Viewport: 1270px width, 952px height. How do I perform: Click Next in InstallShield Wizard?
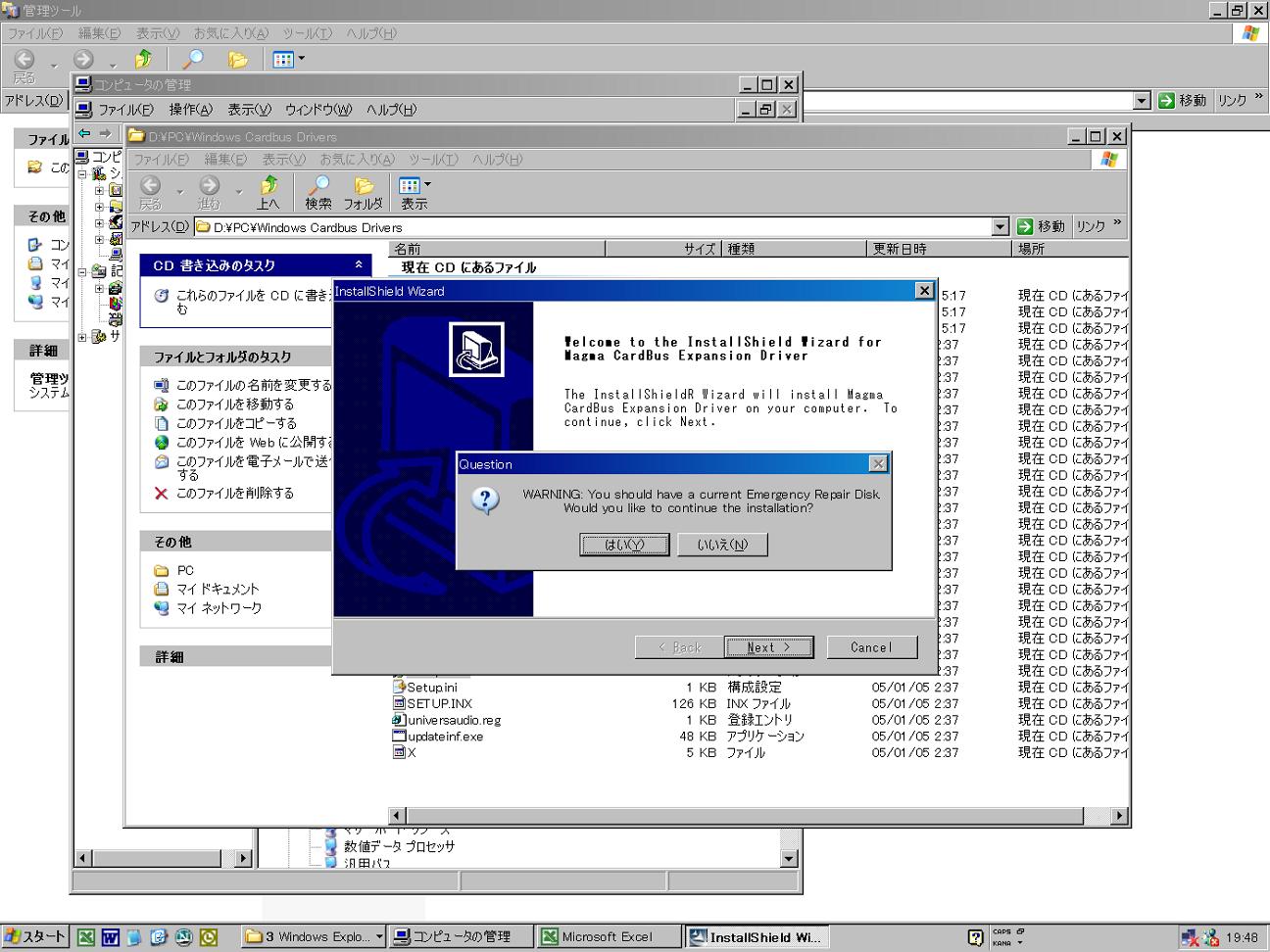(769, 647)
